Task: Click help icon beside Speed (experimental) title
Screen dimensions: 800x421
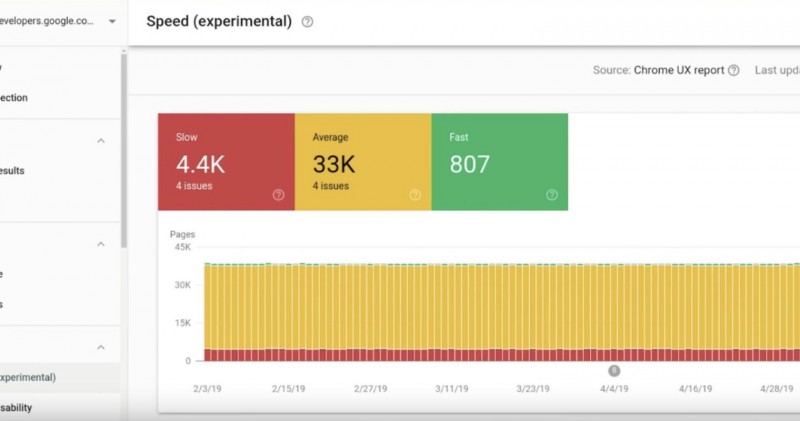Action: click(x=307, y=22)
